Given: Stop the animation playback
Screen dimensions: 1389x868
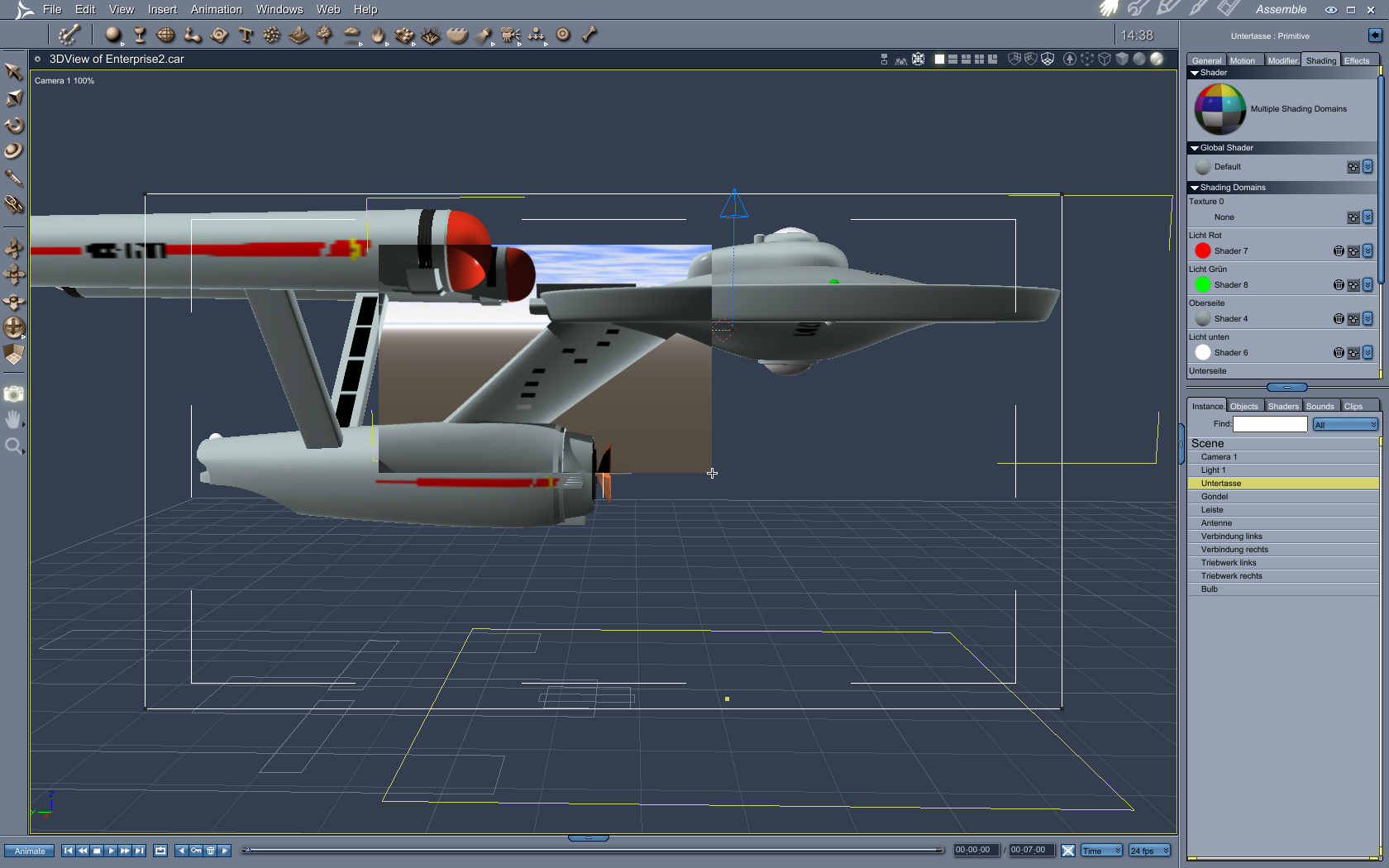Looking at the screenshot, I should coord(97,851).
